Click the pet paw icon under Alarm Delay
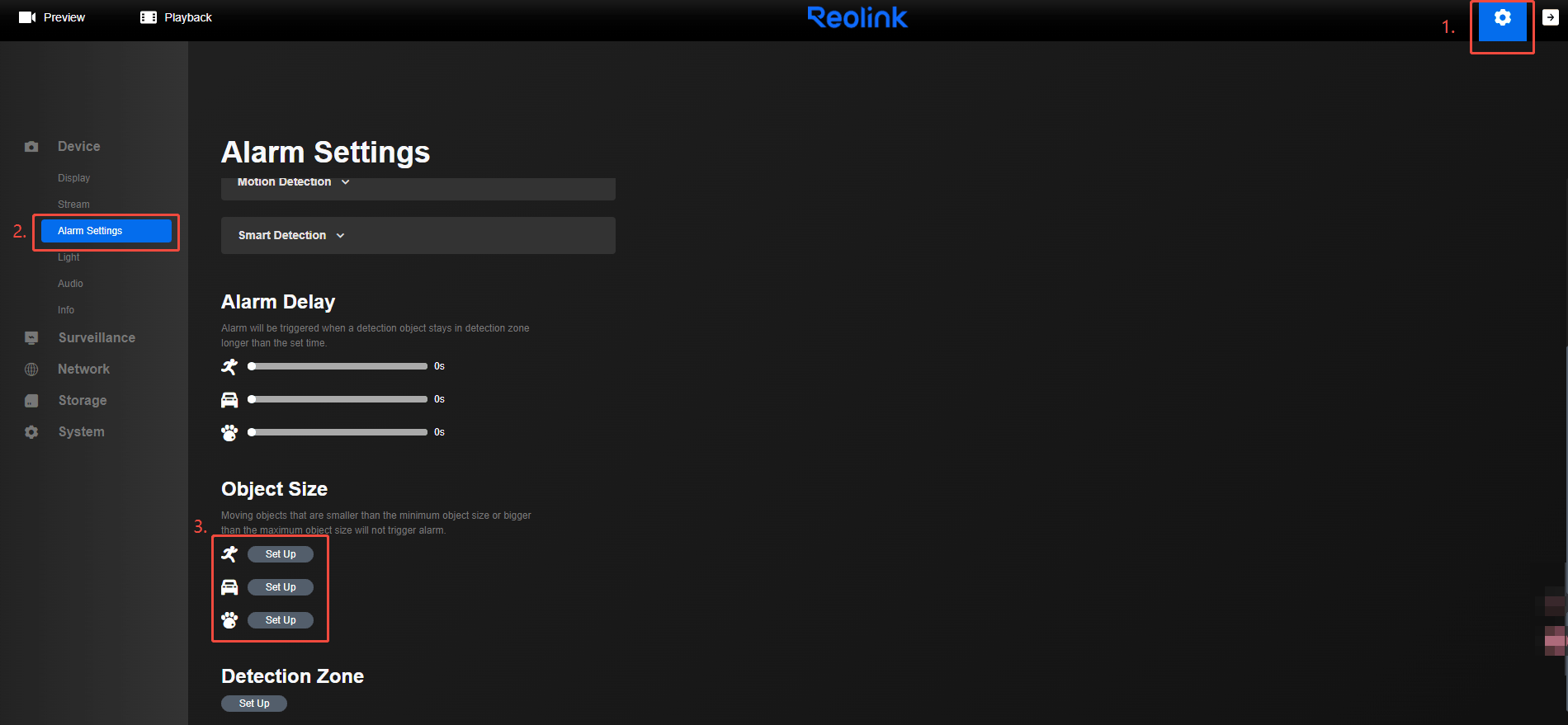The image size is (1568, 725). pyautogui.click(x=229, y=432)
